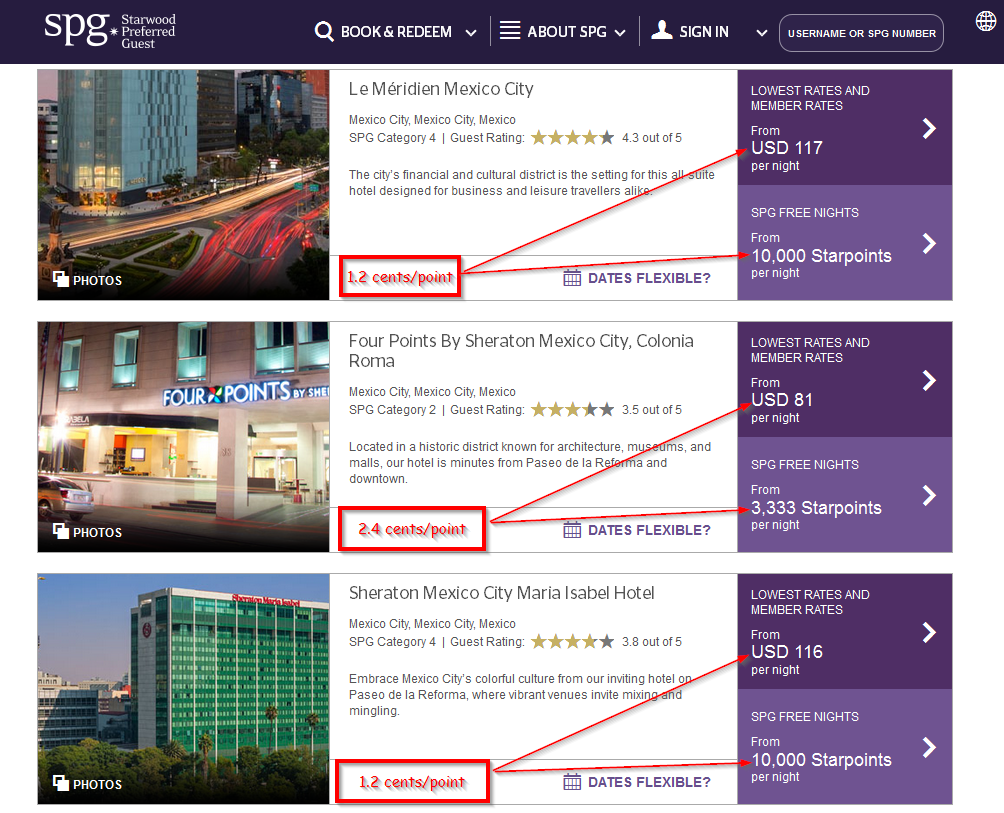Screen dimensions: 1004x813
Task: Click the '3.8 out of 5' rating text
Action: tap(652, 641)
